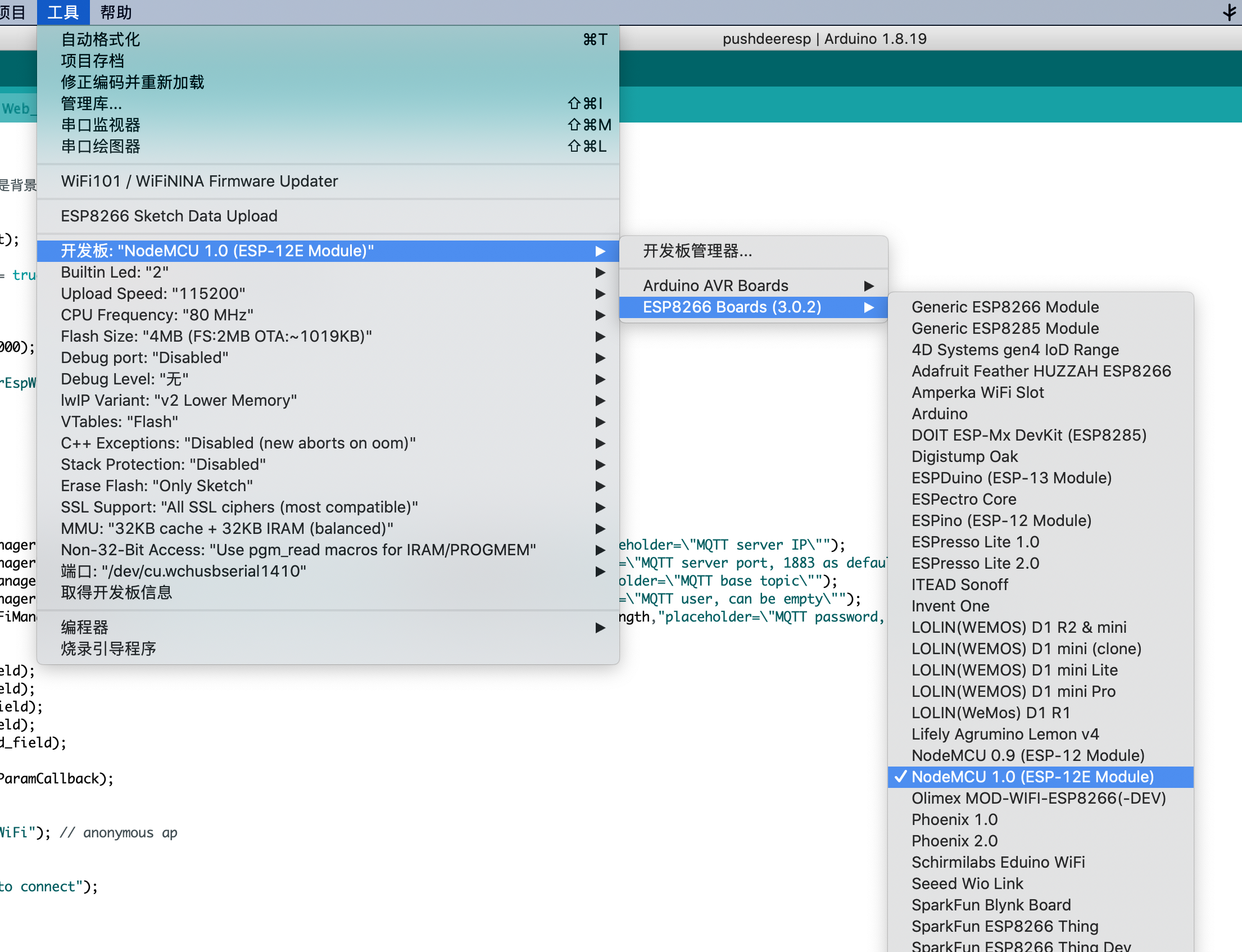Open 串口绘图器 serial plotter

tap(328, 147)
